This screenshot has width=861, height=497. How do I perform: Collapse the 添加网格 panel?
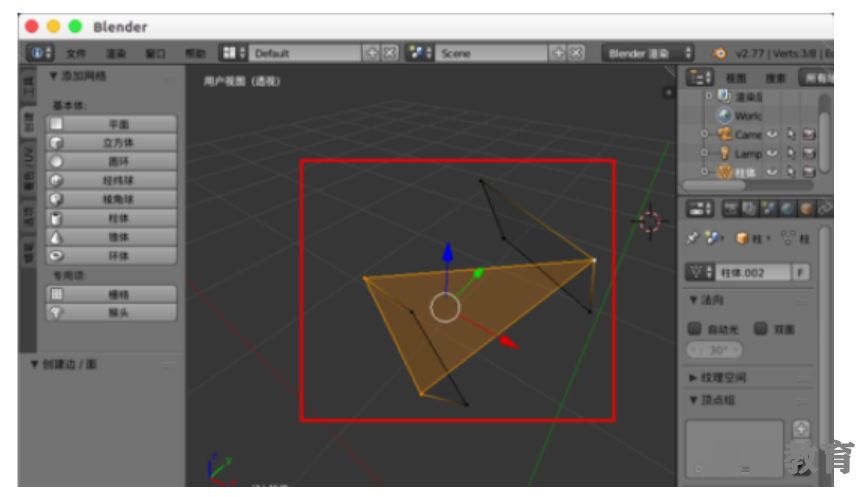coord(53,76)
